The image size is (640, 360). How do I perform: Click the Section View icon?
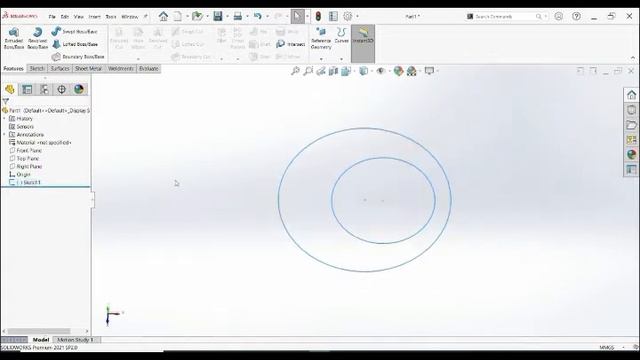[333, 71]
